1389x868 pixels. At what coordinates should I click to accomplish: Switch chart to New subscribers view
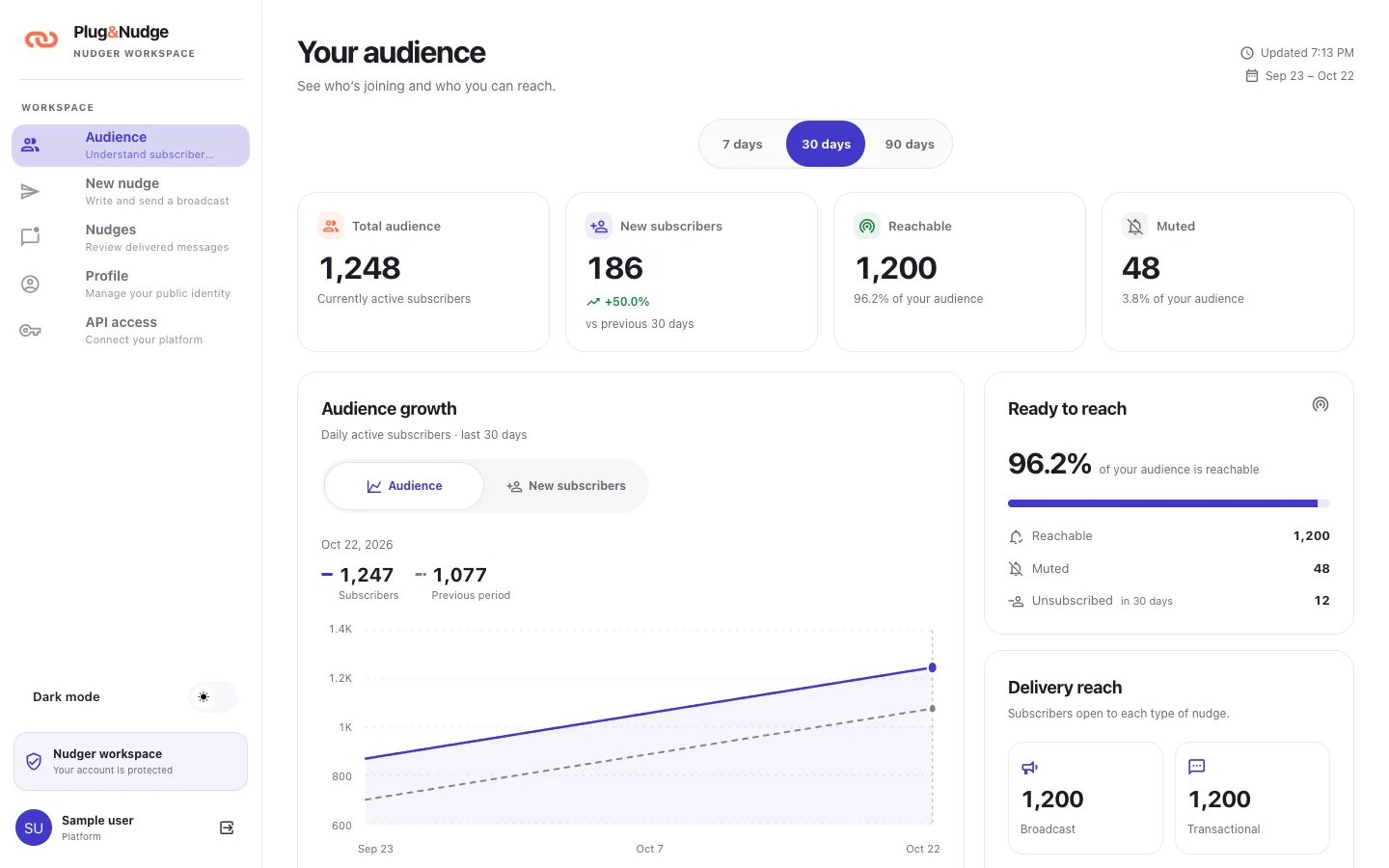[x=566, y=486]
